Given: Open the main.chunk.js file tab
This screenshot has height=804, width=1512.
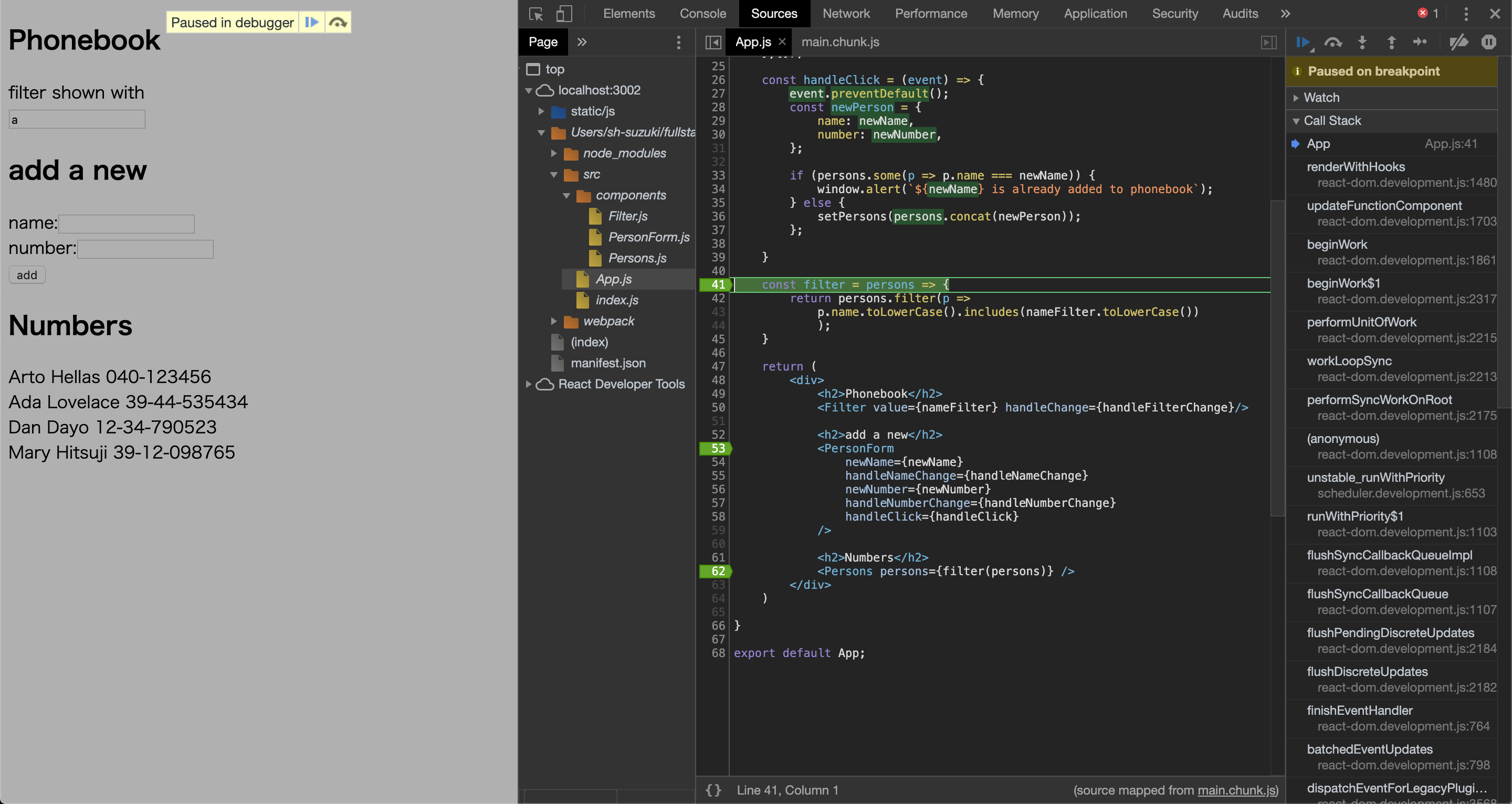Looking at the screenshot, I should pyautogui.click(x=840, y=43).
